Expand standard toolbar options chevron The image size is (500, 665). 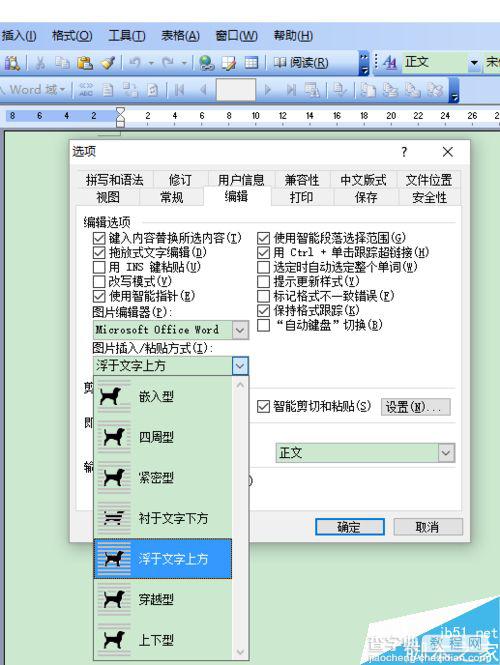point(364,63)
